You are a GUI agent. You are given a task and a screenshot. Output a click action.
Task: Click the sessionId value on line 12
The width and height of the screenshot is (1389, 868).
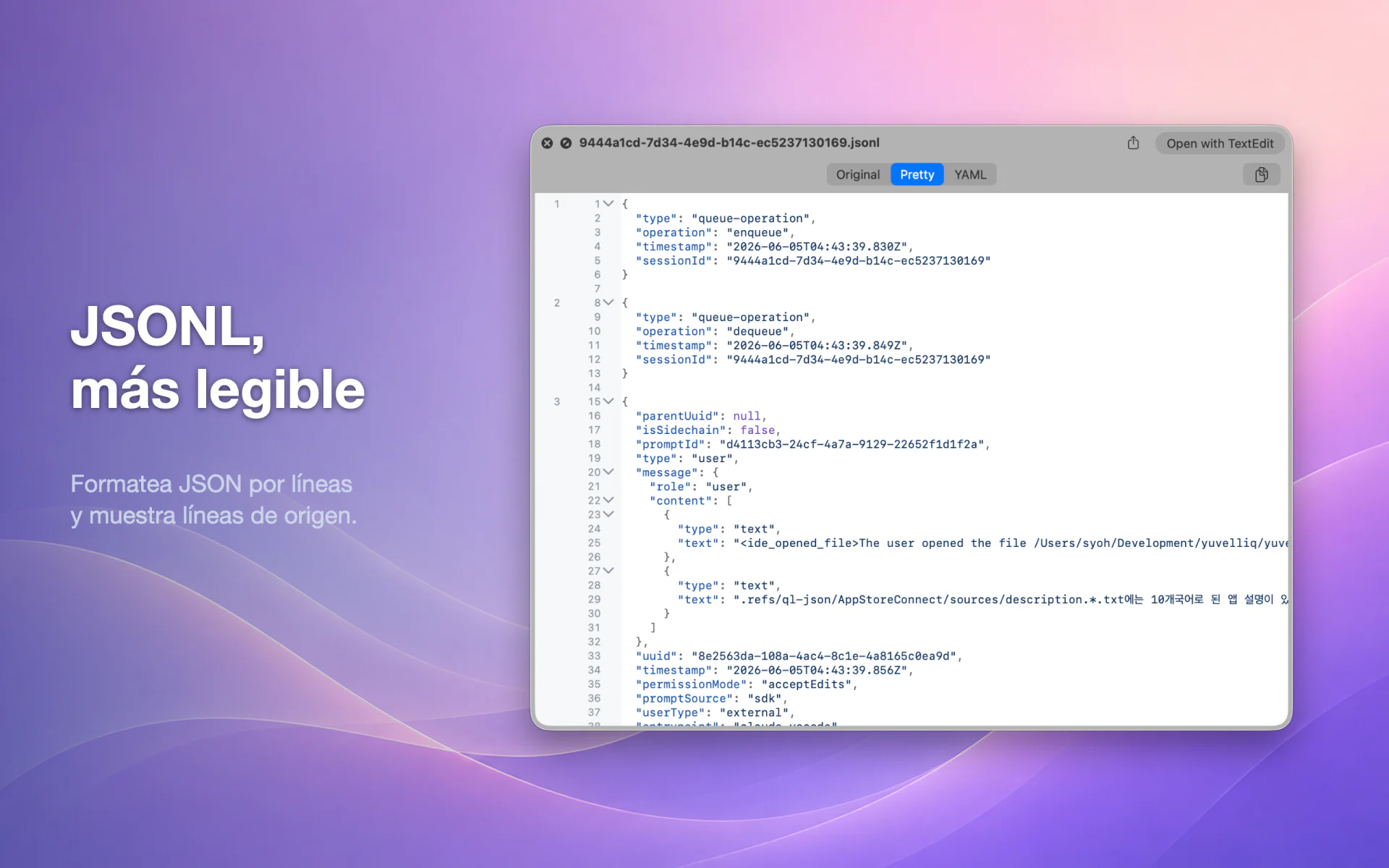(x=858, y=359)
